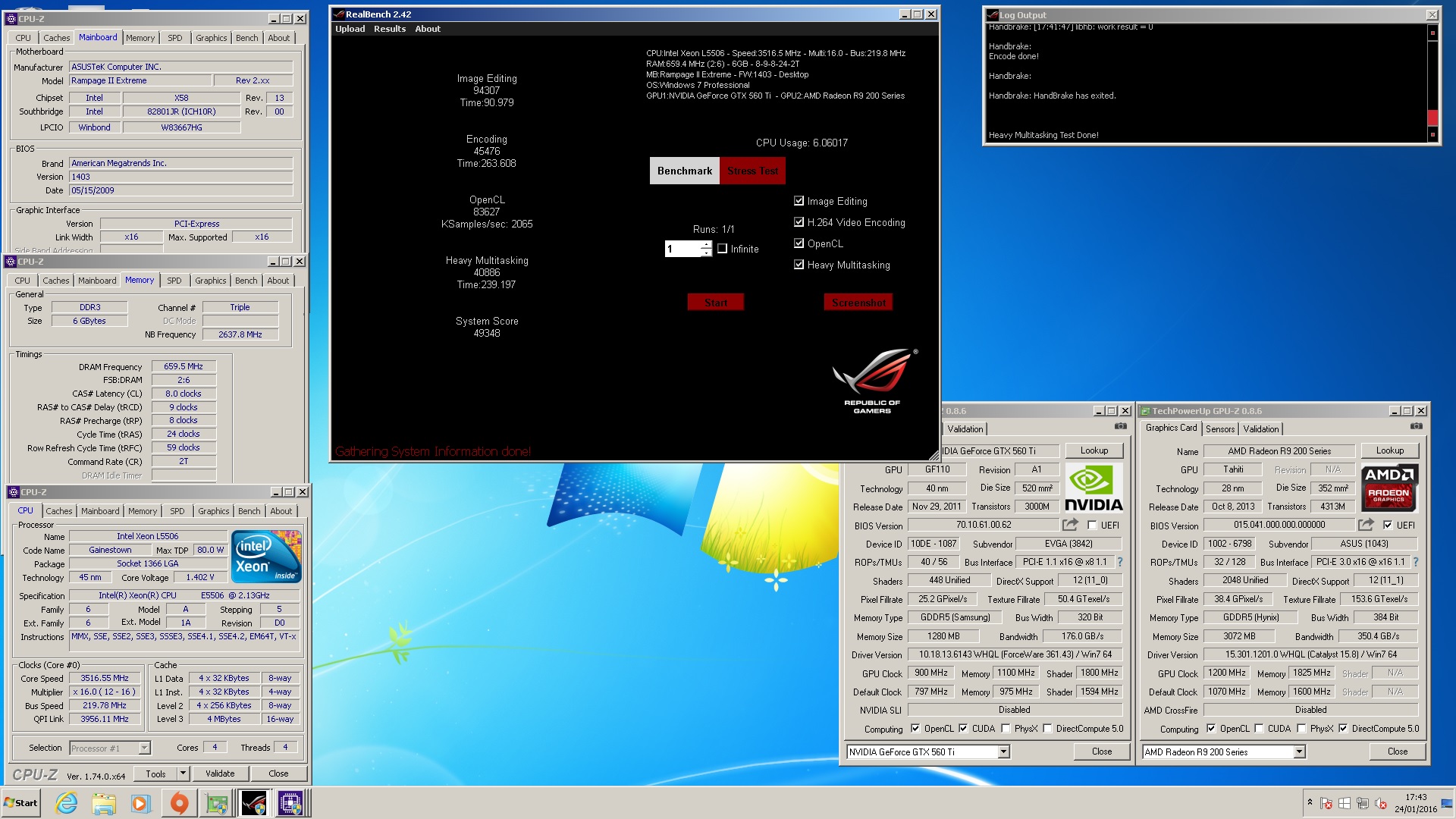Open Graphics tab in CPU-Z Memory window
1456x819 pixels.
[x=211, y=281]
